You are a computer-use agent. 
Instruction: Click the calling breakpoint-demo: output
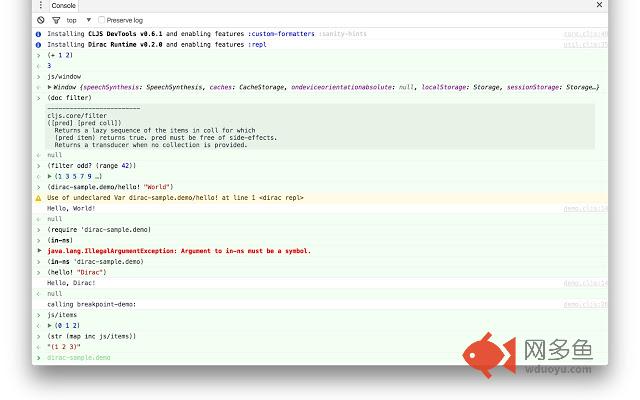tap(91, 304)
